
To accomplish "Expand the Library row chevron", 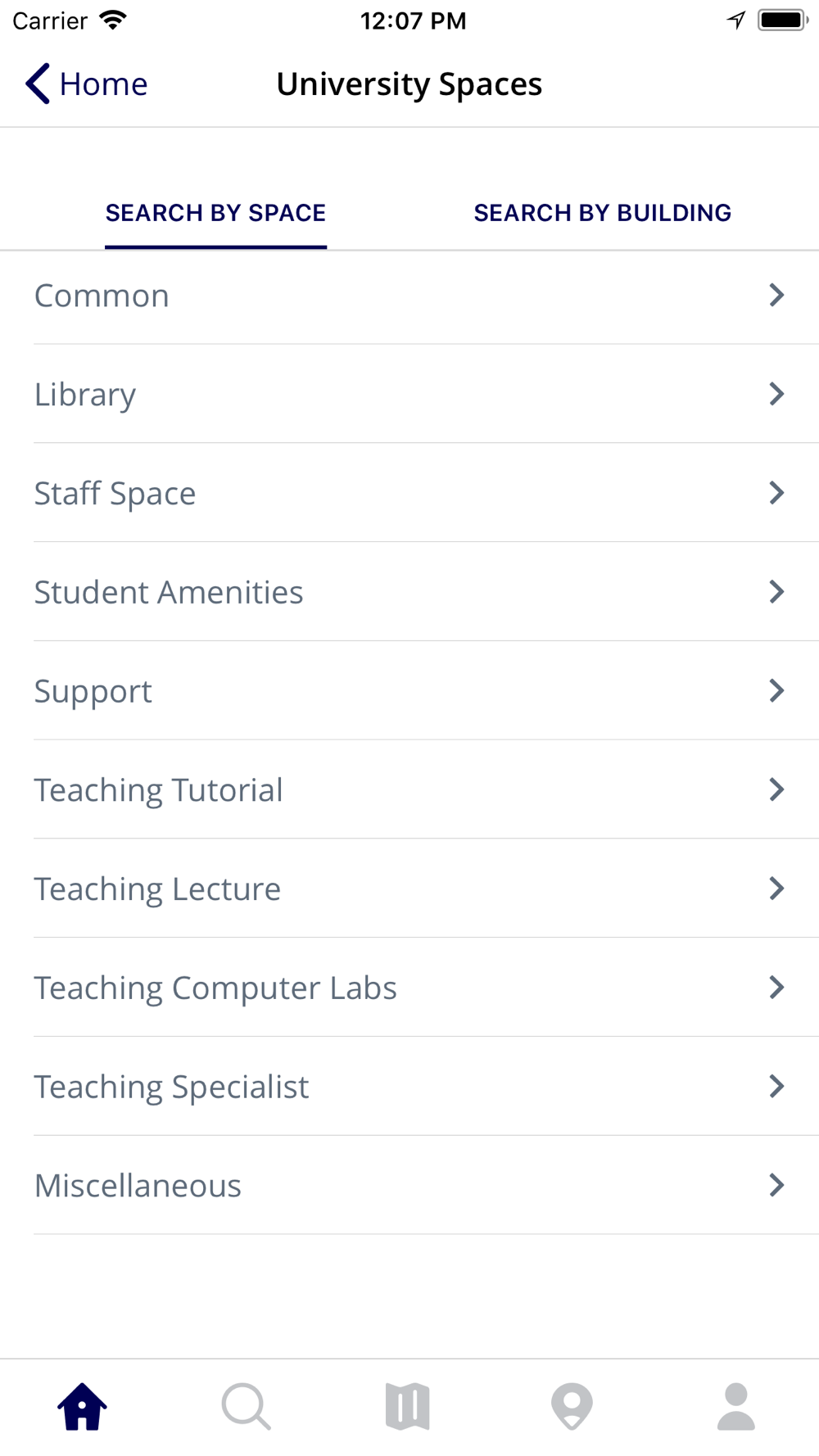I will pyautogui.click(x=776, y=394).
